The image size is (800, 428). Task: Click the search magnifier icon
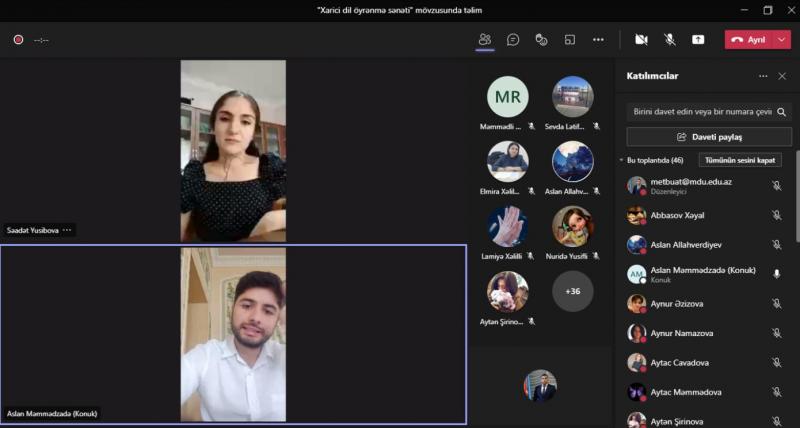click(x=782, y=112)
